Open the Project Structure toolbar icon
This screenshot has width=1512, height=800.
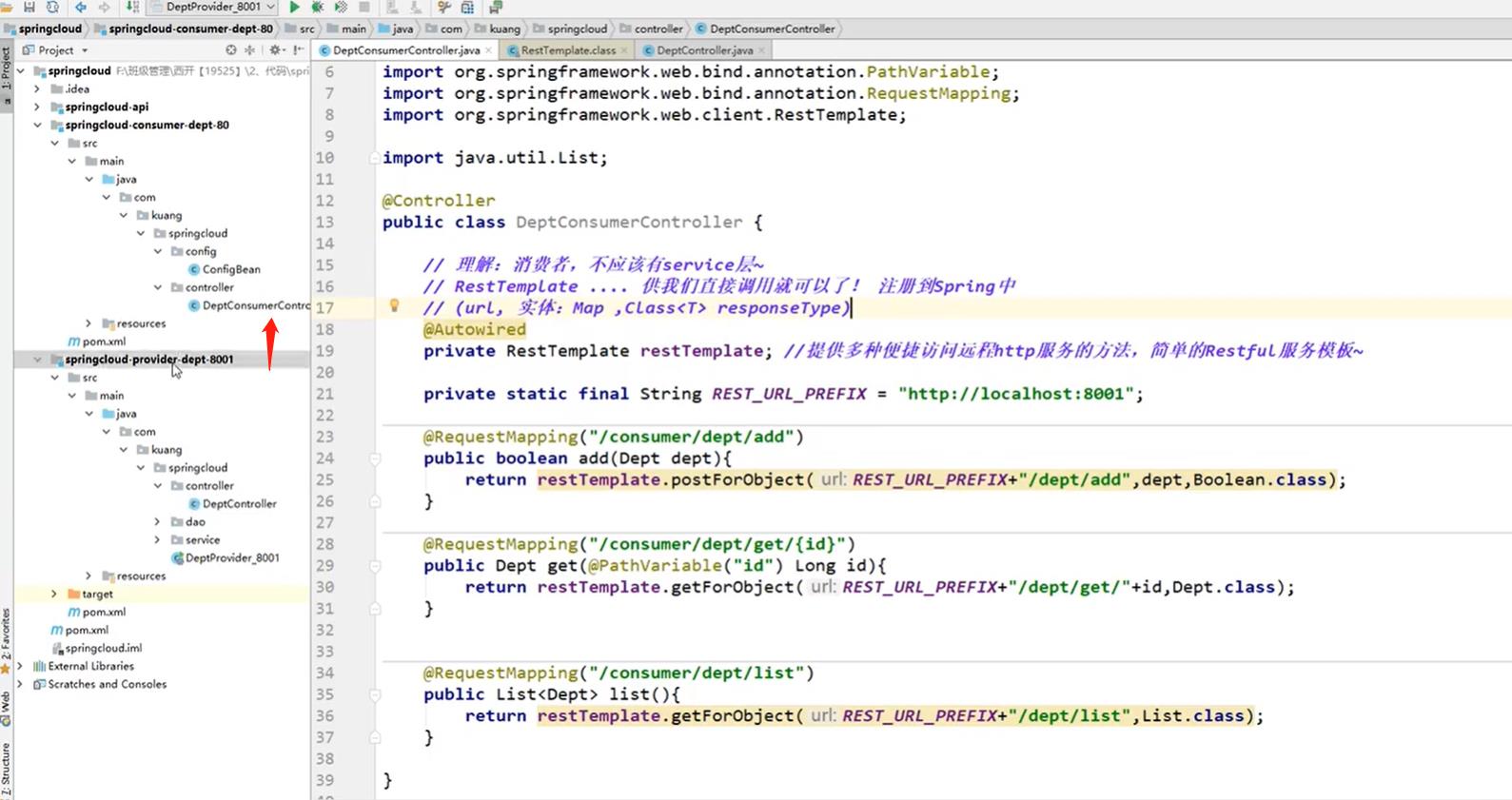tap(467, 7)
